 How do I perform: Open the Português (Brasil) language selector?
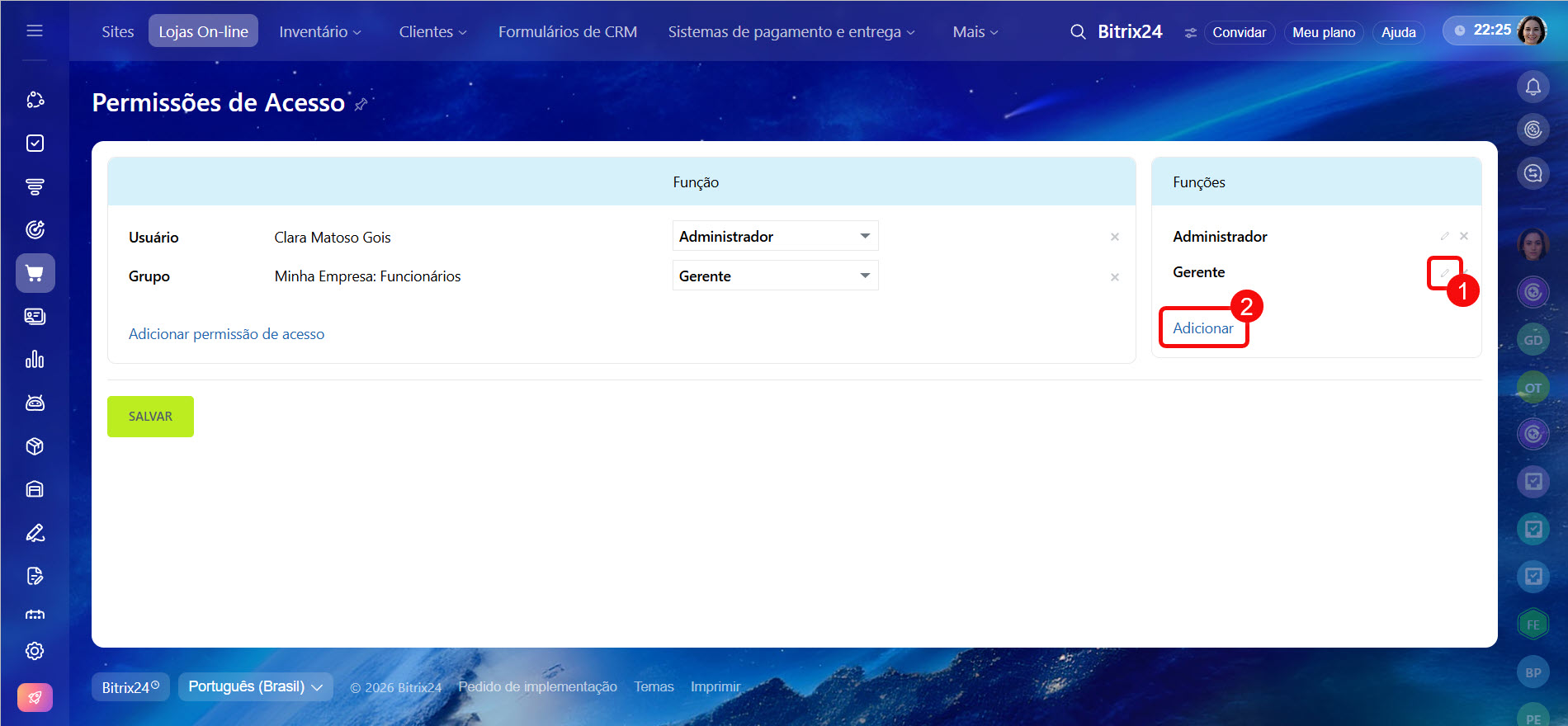click(255, 686)
